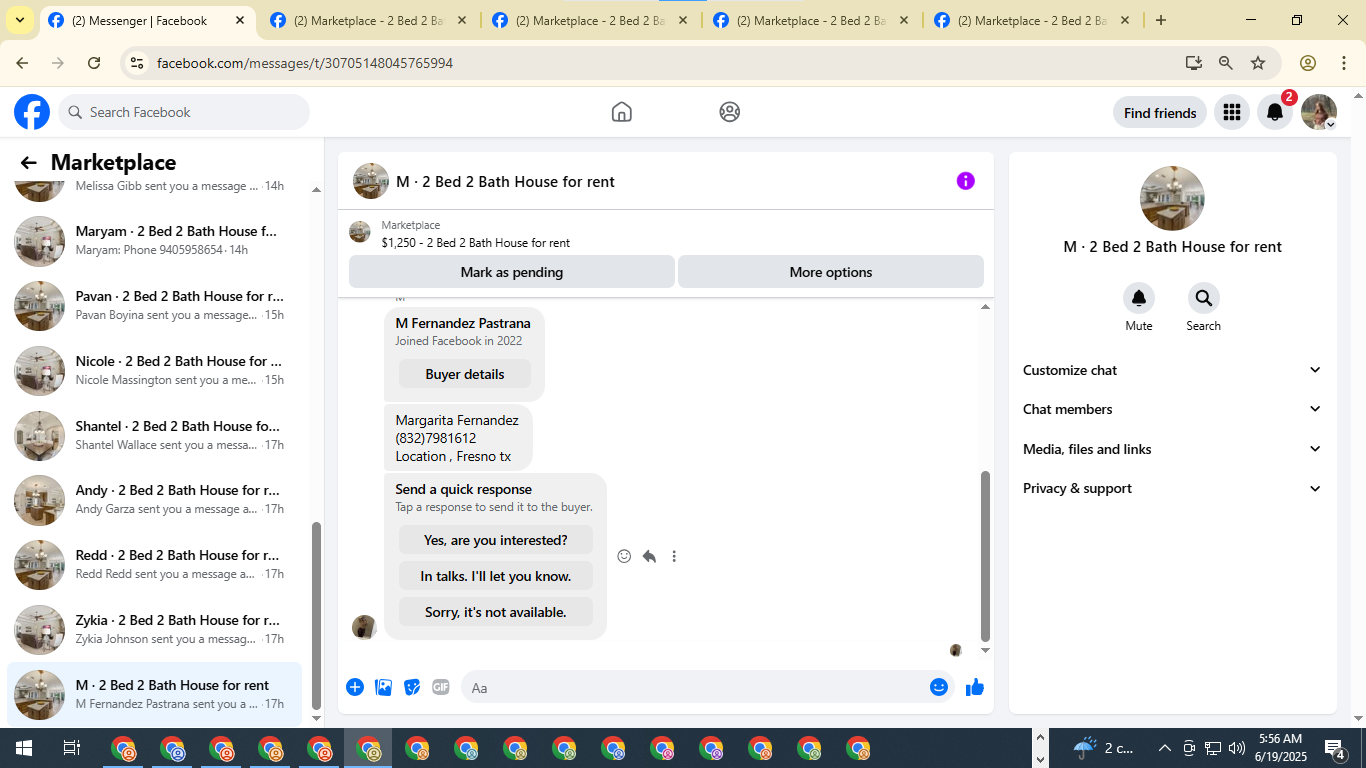Switch to the second browser tab, a Marketplace listing

(369, 21)
